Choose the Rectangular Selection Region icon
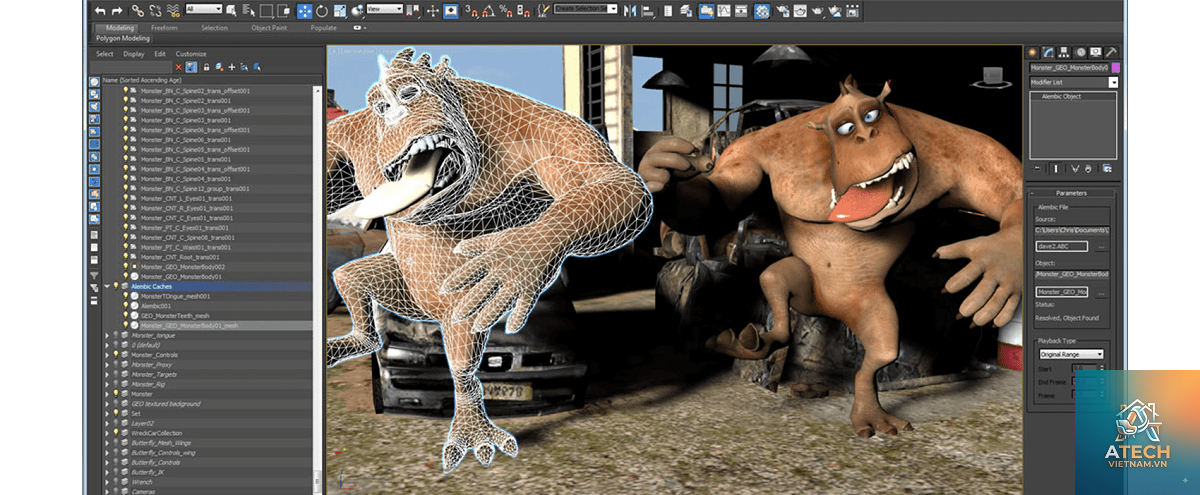Image resolution: width=1200 pixels, height=495 pixels. (267, 10)
